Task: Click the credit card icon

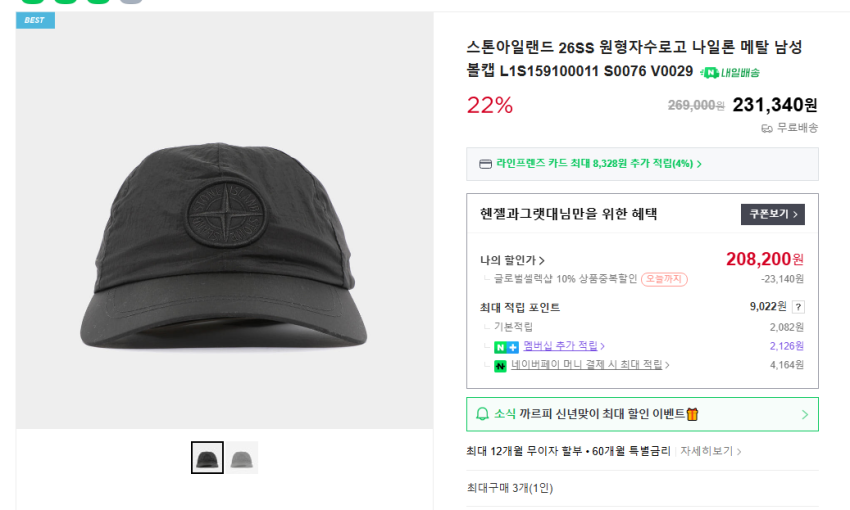Action: 486,164
